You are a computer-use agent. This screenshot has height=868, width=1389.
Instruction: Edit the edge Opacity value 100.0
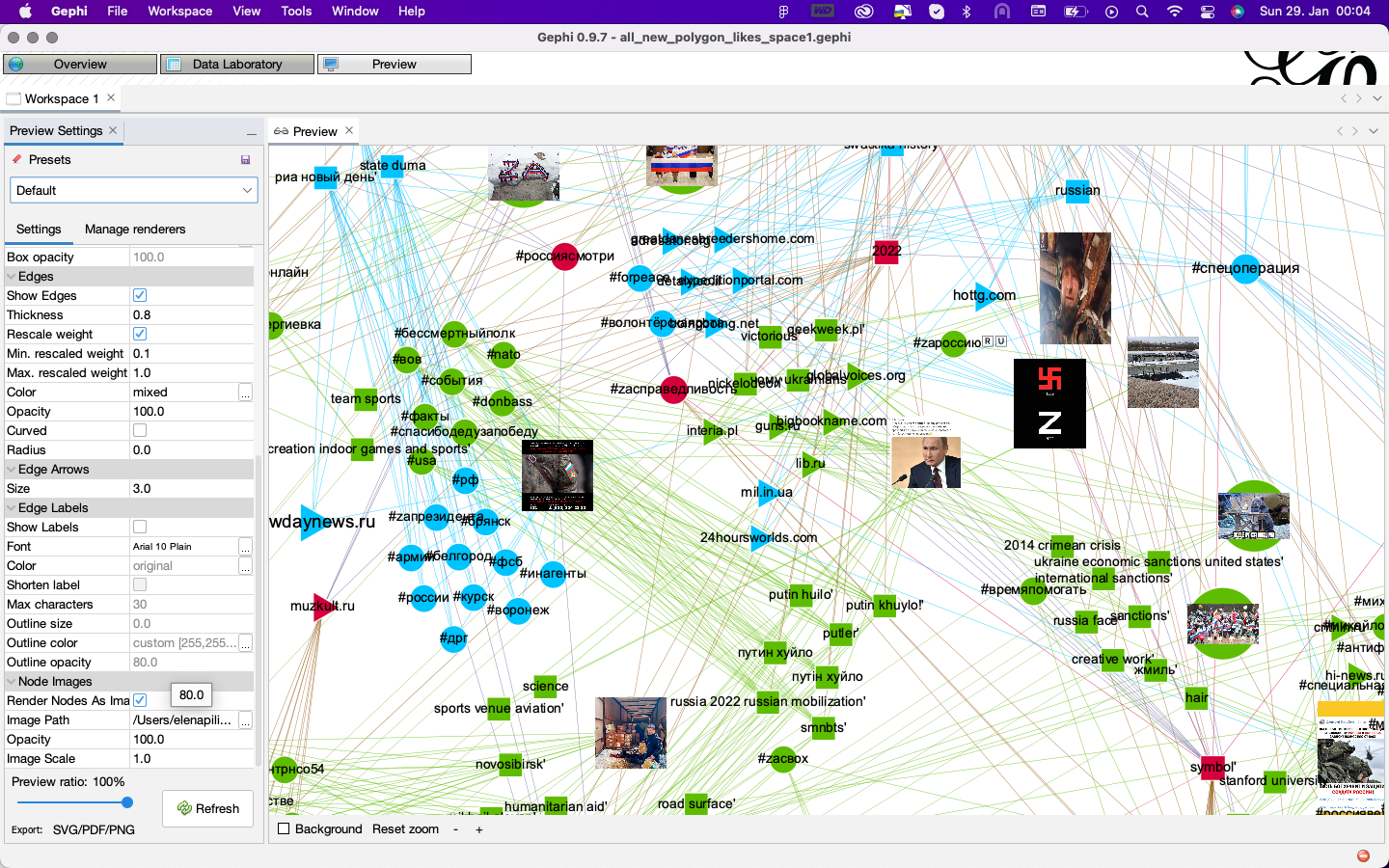click(192, 411)
